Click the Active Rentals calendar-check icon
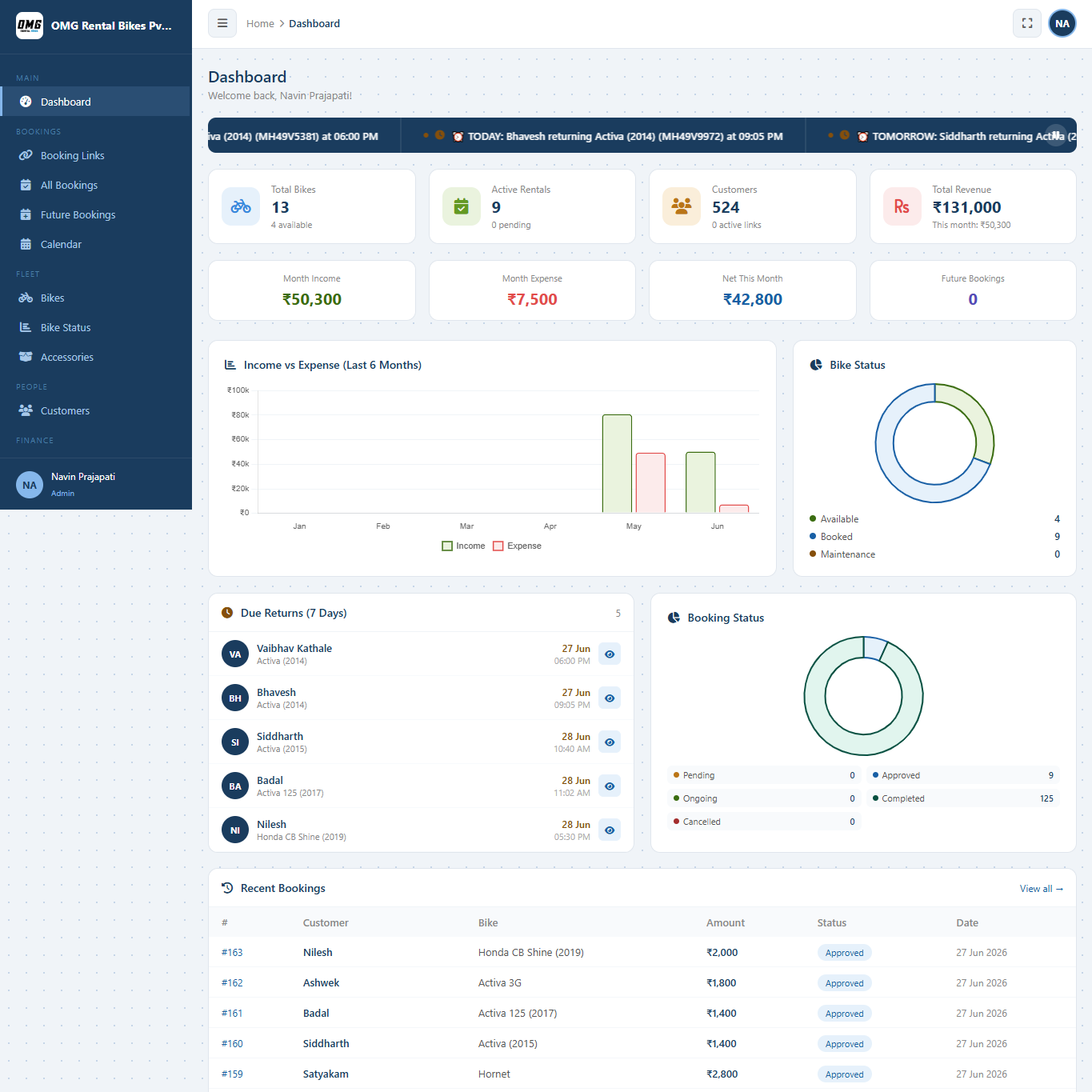 (462, 206)
